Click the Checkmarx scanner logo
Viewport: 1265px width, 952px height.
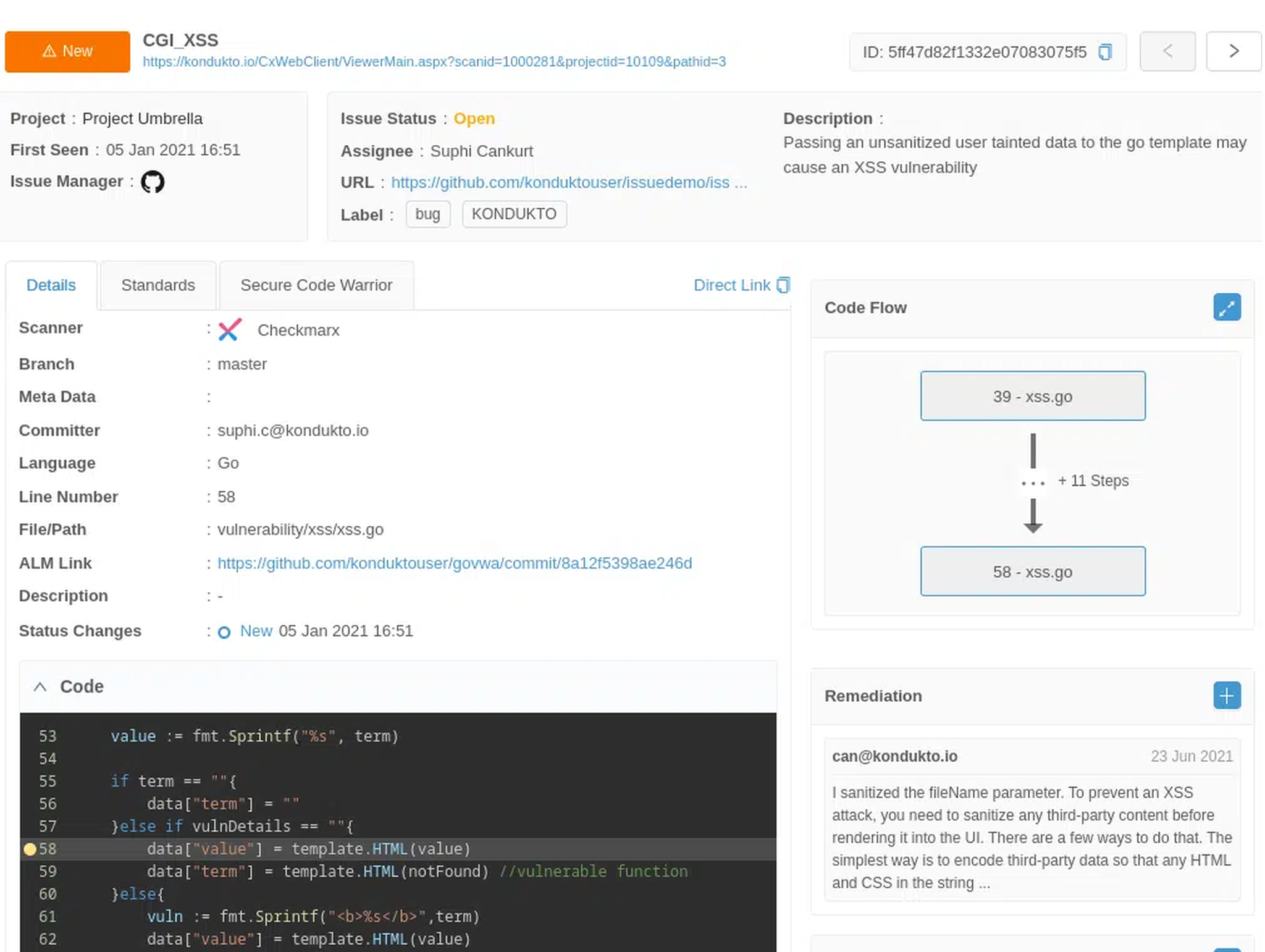point(229,330)
